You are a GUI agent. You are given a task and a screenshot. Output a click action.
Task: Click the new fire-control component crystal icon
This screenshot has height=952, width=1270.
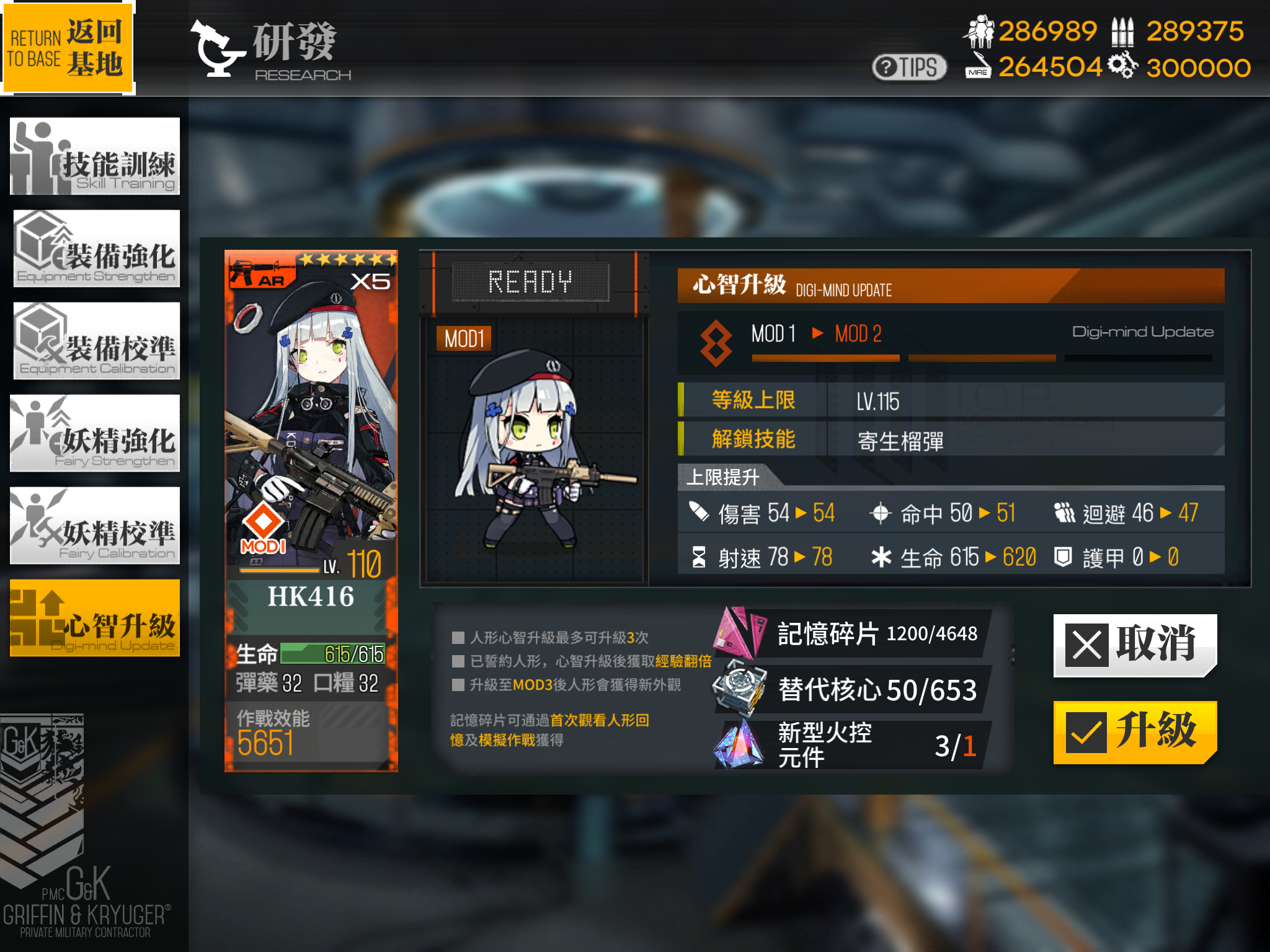point(739,743)
